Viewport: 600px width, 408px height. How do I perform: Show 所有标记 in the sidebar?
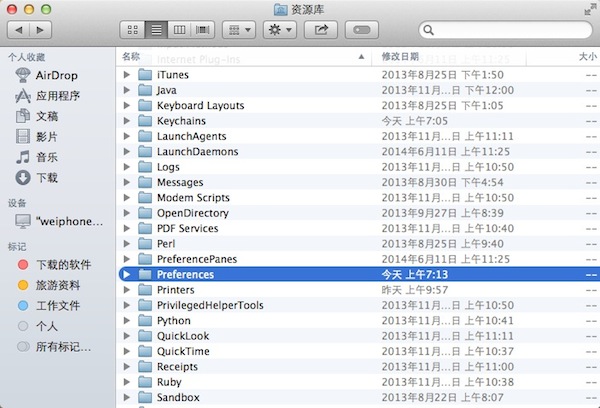coord(54,347)
